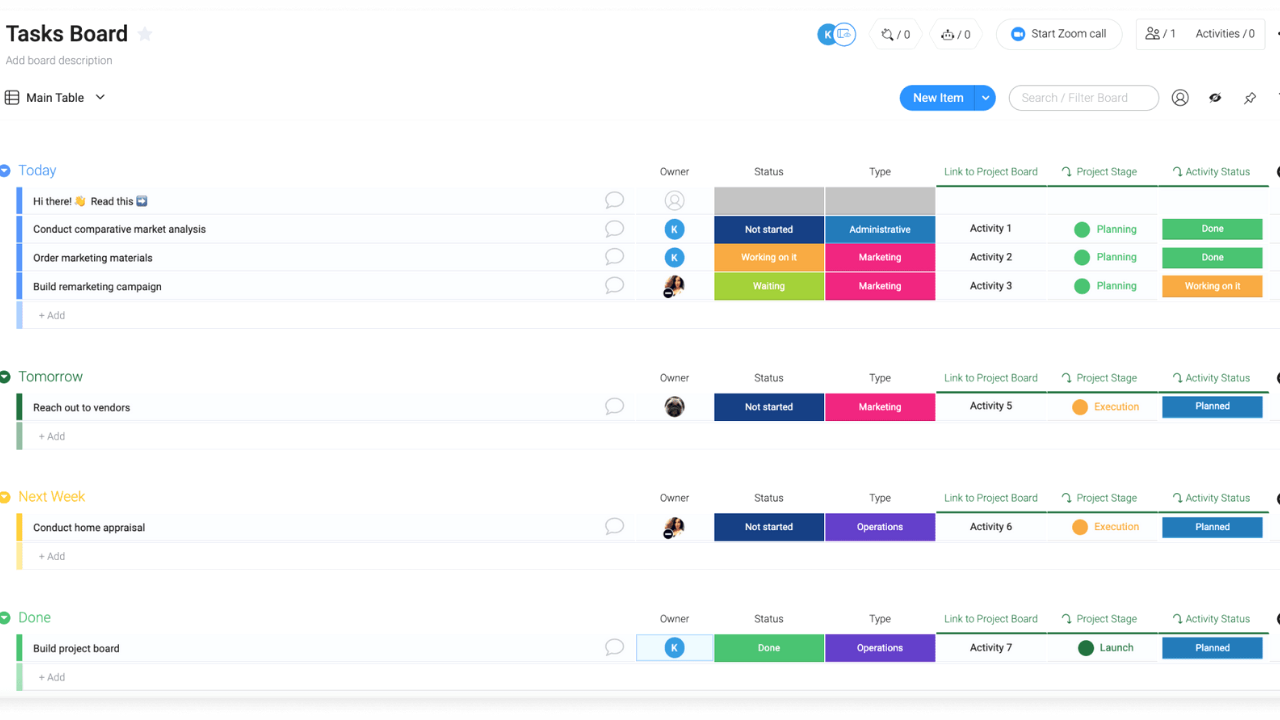Click the New Item button
Screen dimensions: 1280x720
coord(938,98)
